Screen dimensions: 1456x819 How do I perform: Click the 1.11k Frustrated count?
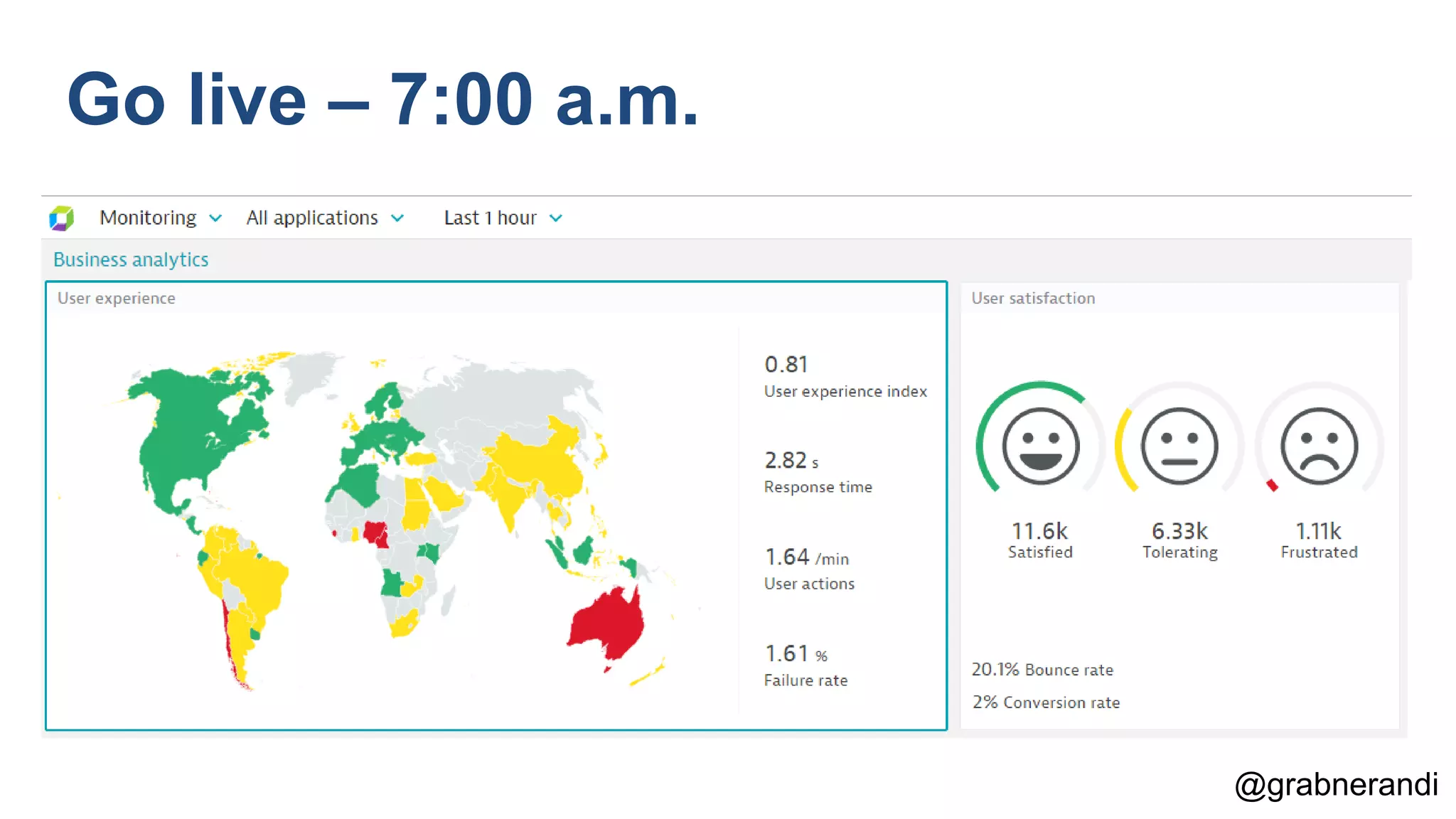coord(1318,531)
